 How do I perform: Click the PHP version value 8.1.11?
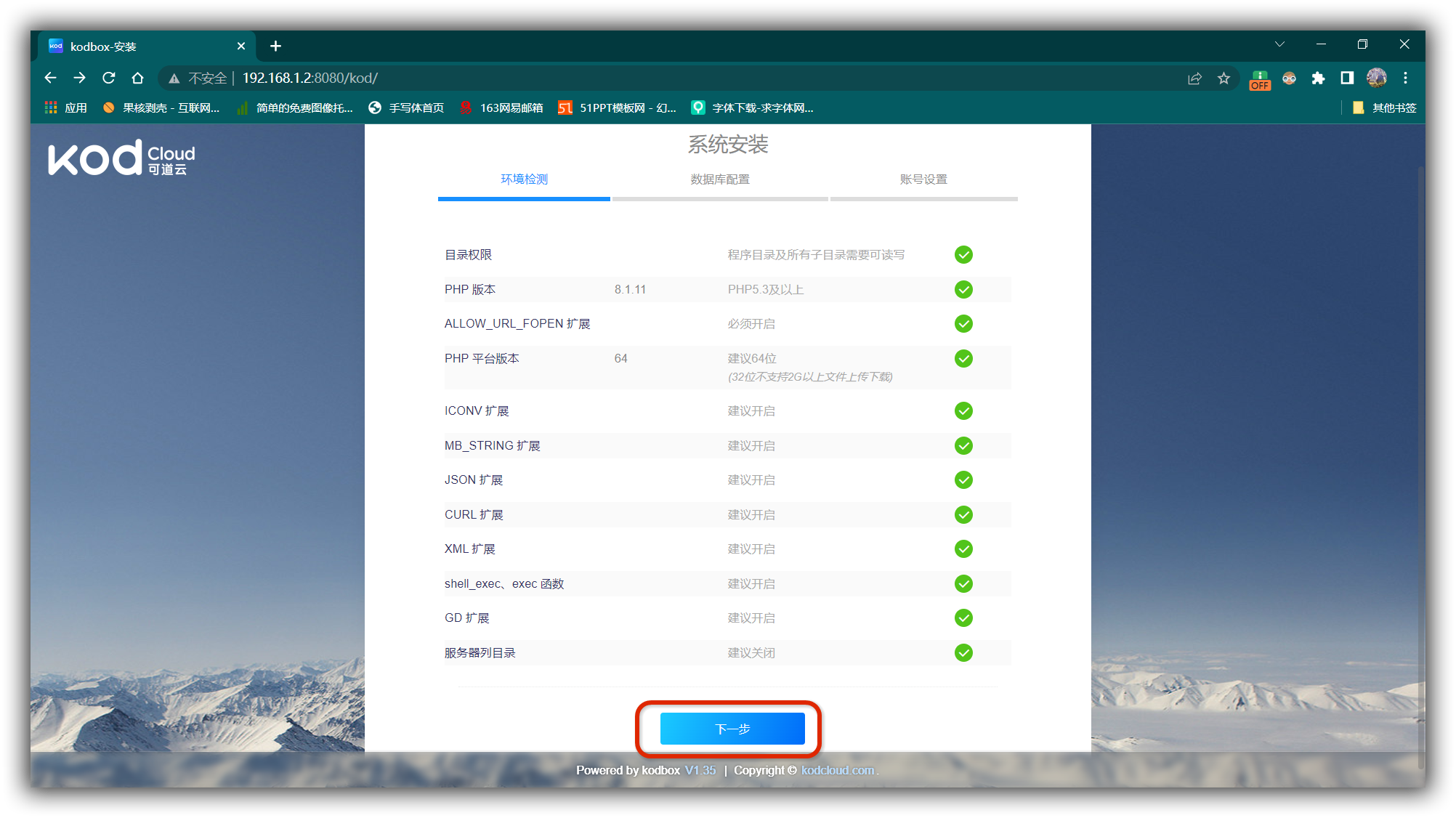point(630,290)
